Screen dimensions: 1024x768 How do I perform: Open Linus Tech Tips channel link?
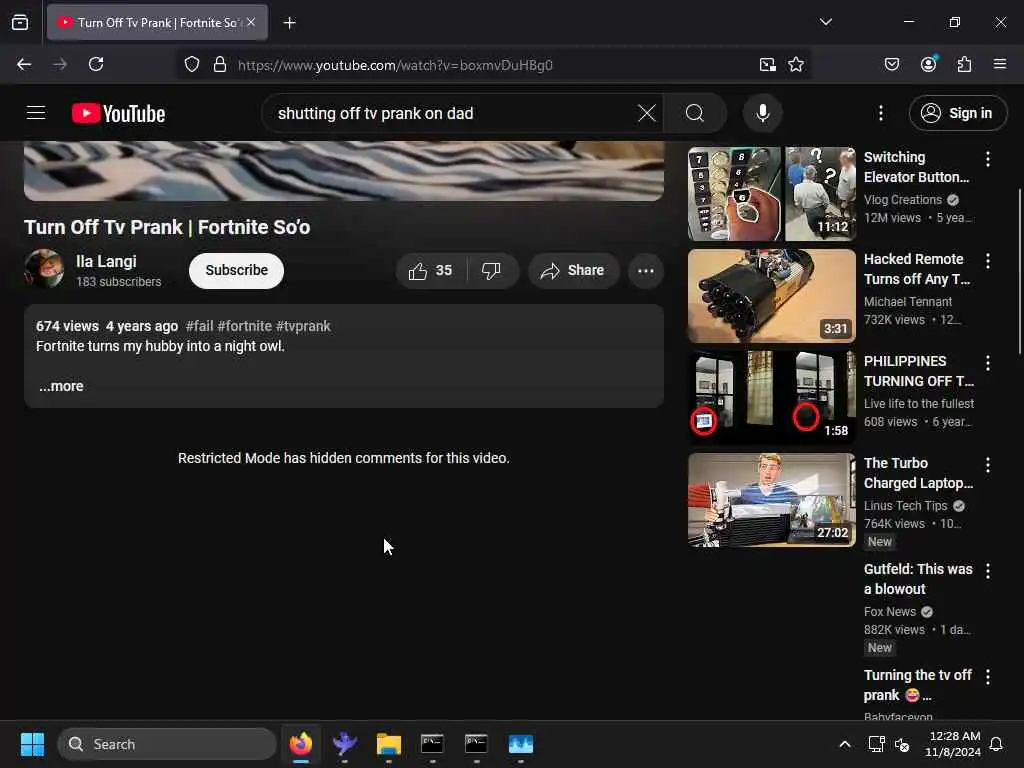(905, 505)
